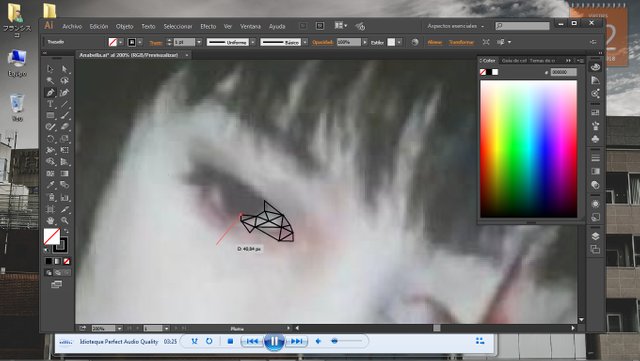
Task: Enable Draw Normal mode
Action: [49, 272]
